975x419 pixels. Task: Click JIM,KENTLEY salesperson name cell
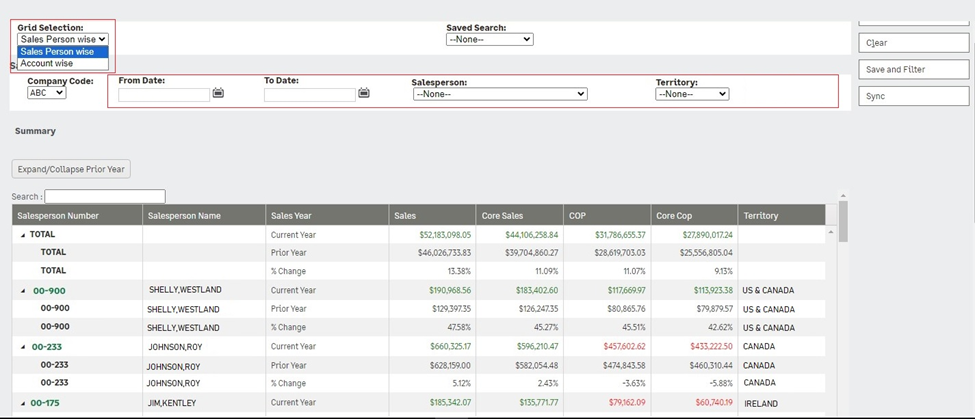tap(172, 403)
